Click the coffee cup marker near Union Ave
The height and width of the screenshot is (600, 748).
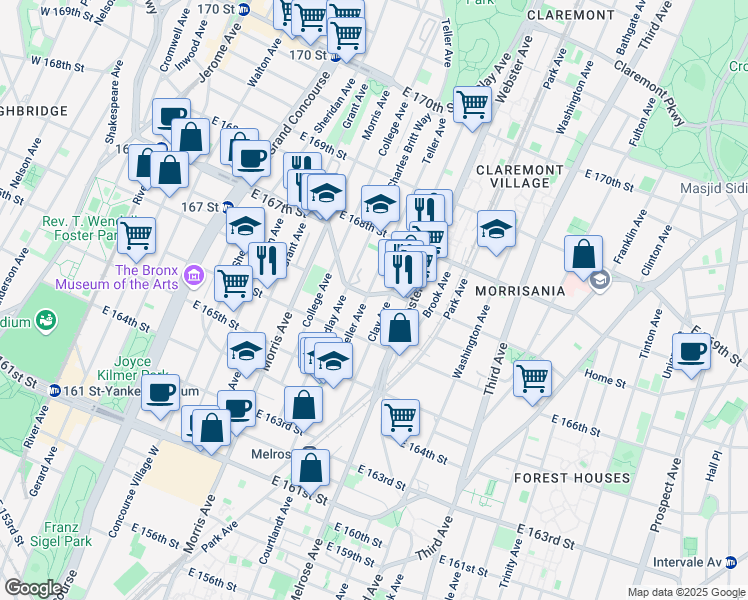(x=691, y=353)
